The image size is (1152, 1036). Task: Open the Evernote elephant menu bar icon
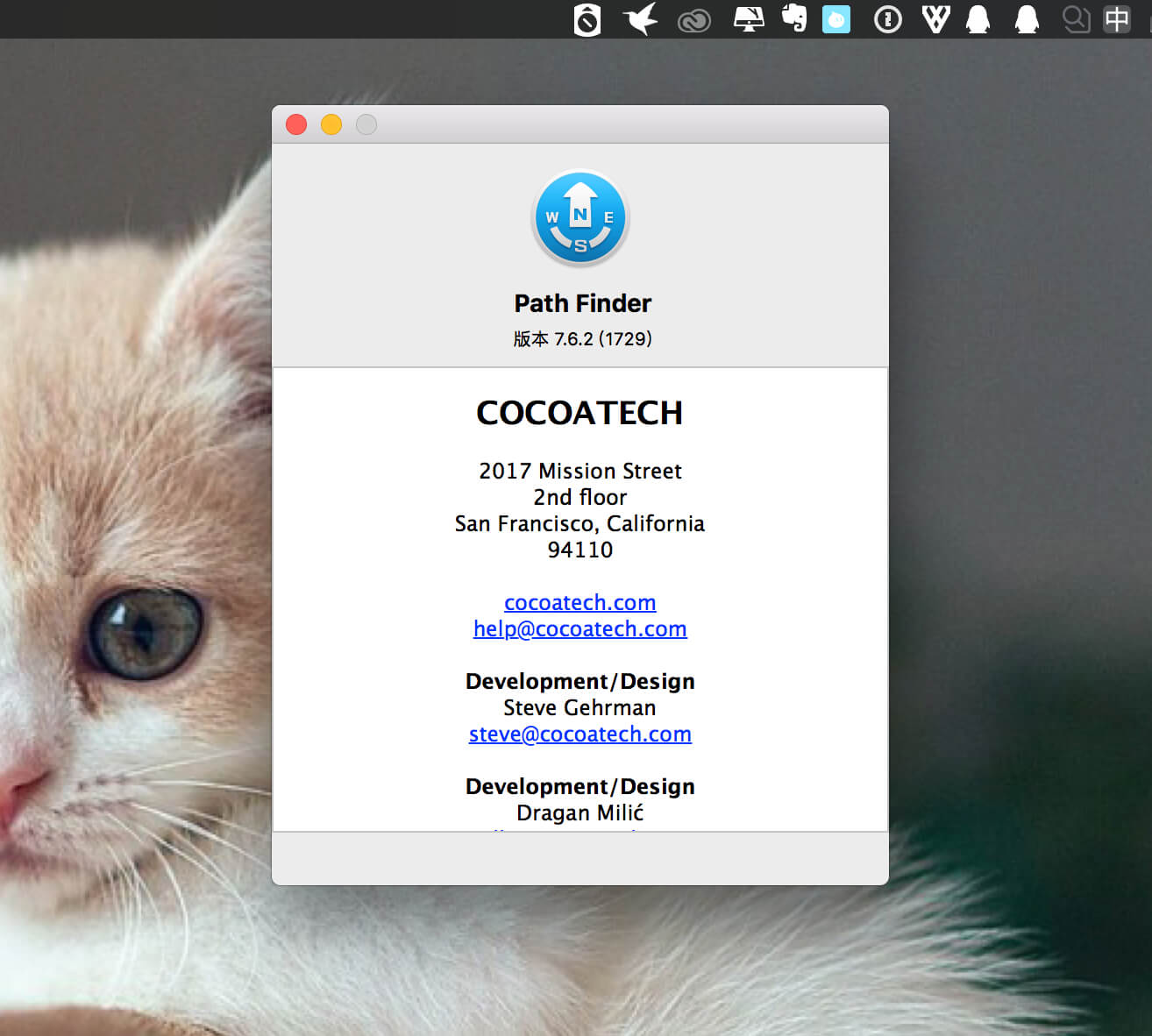point(794,18)
